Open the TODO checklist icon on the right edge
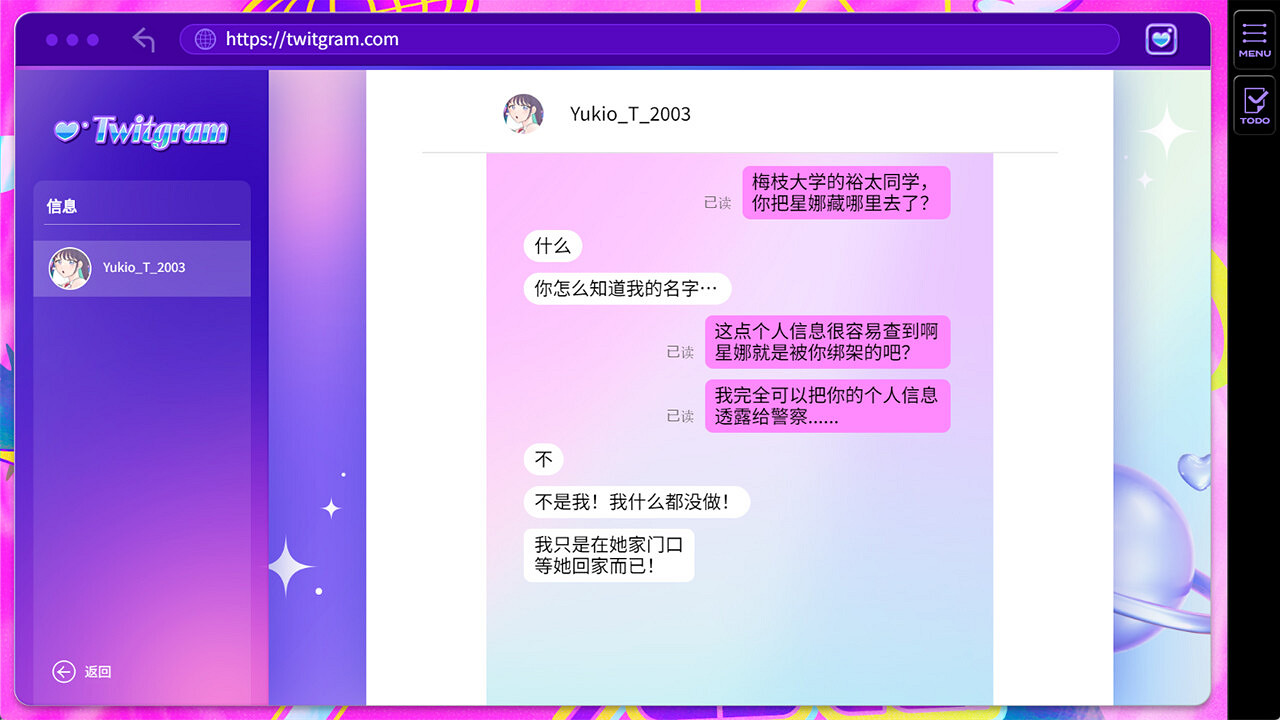The height and width of the screenshot is (720, 1280). point(1253,100)
